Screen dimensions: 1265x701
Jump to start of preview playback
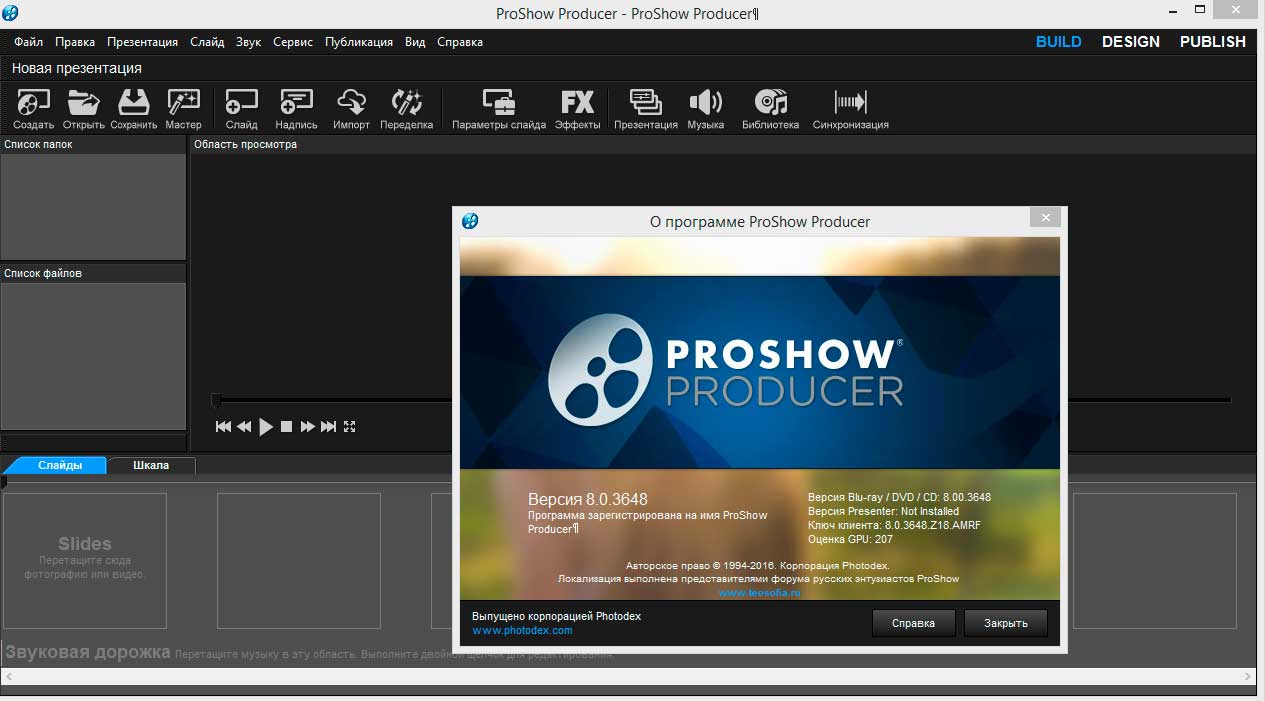click(x=223, y=427)
